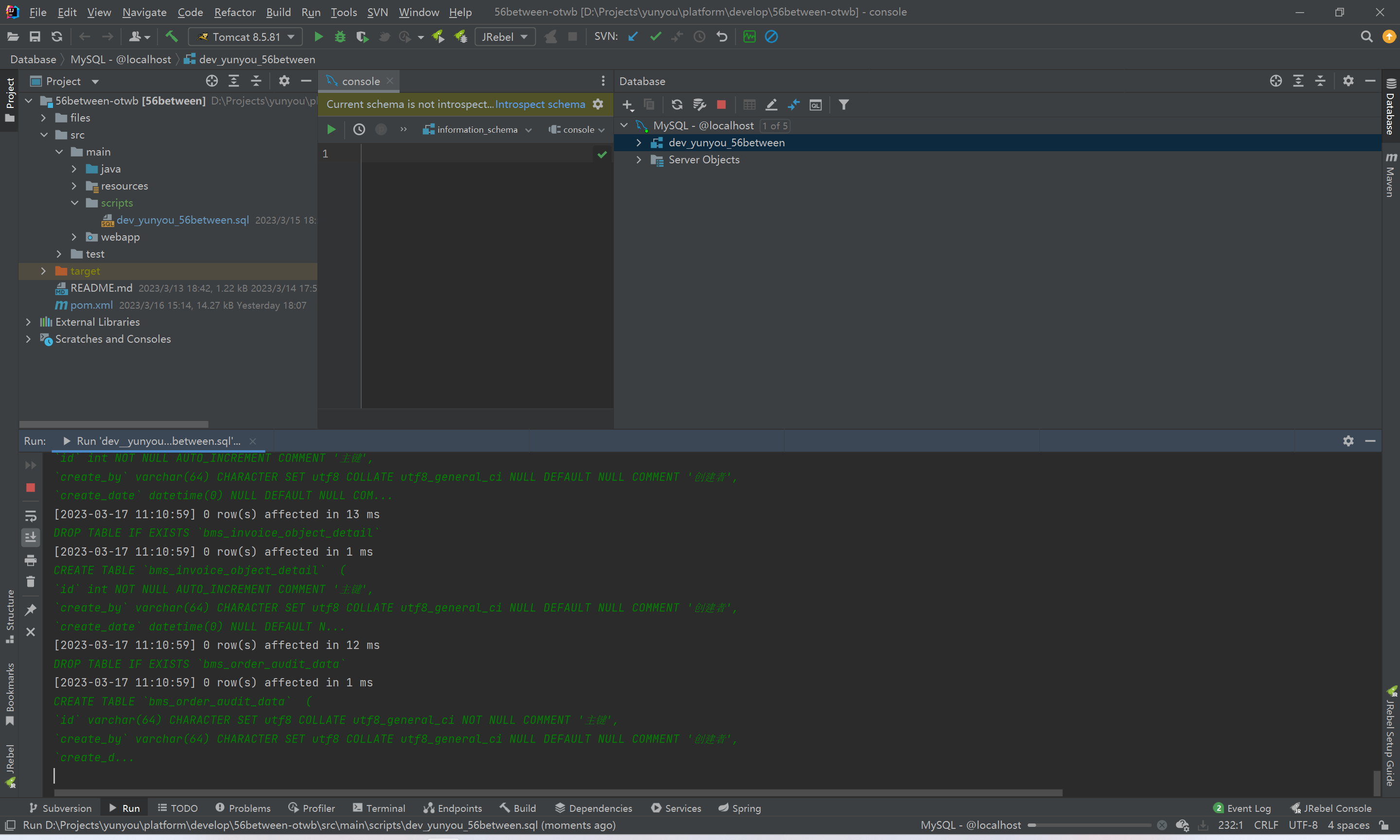Click MySQL - @localhost breadcrumb
Screen dimensions: 1400x840
pos(121,59)
